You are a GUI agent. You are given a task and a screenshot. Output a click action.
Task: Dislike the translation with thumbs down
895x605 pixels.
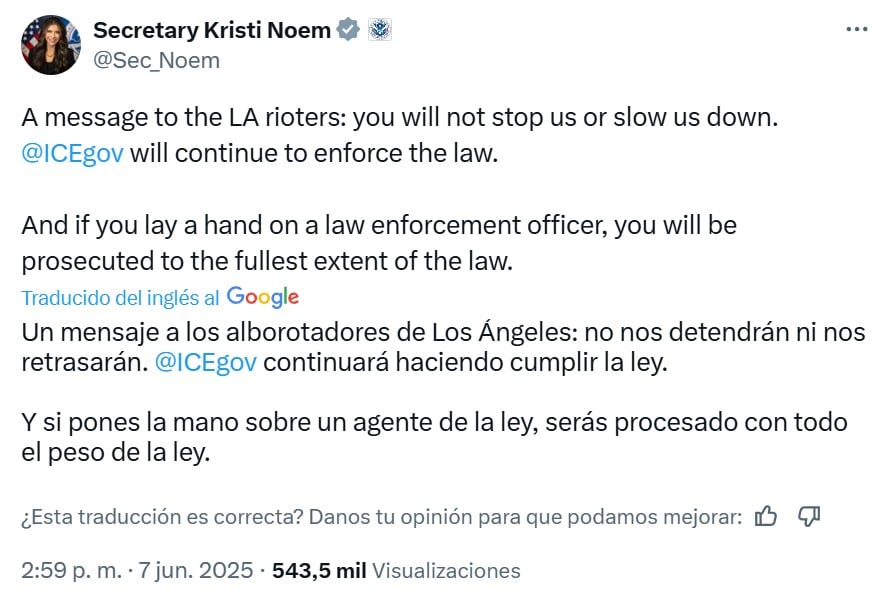[809, 516]
